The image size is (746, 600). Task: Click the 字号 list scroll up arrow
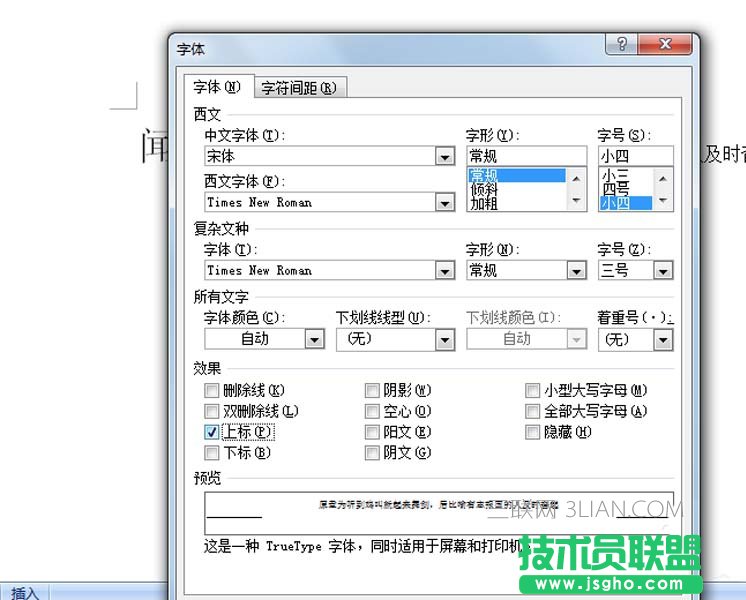[663, 179]
